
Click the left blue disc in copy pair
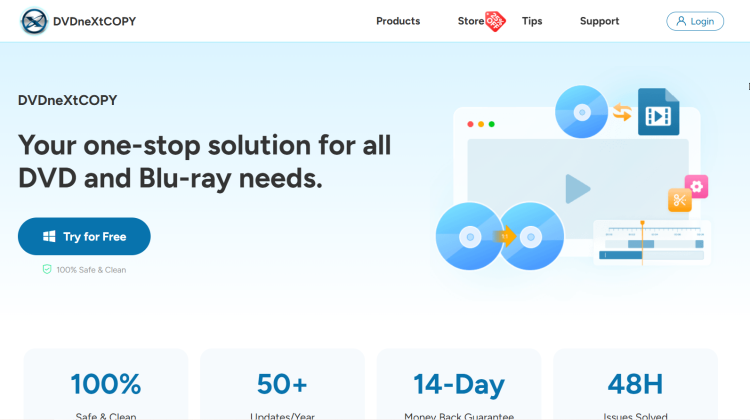pos(469,236)
